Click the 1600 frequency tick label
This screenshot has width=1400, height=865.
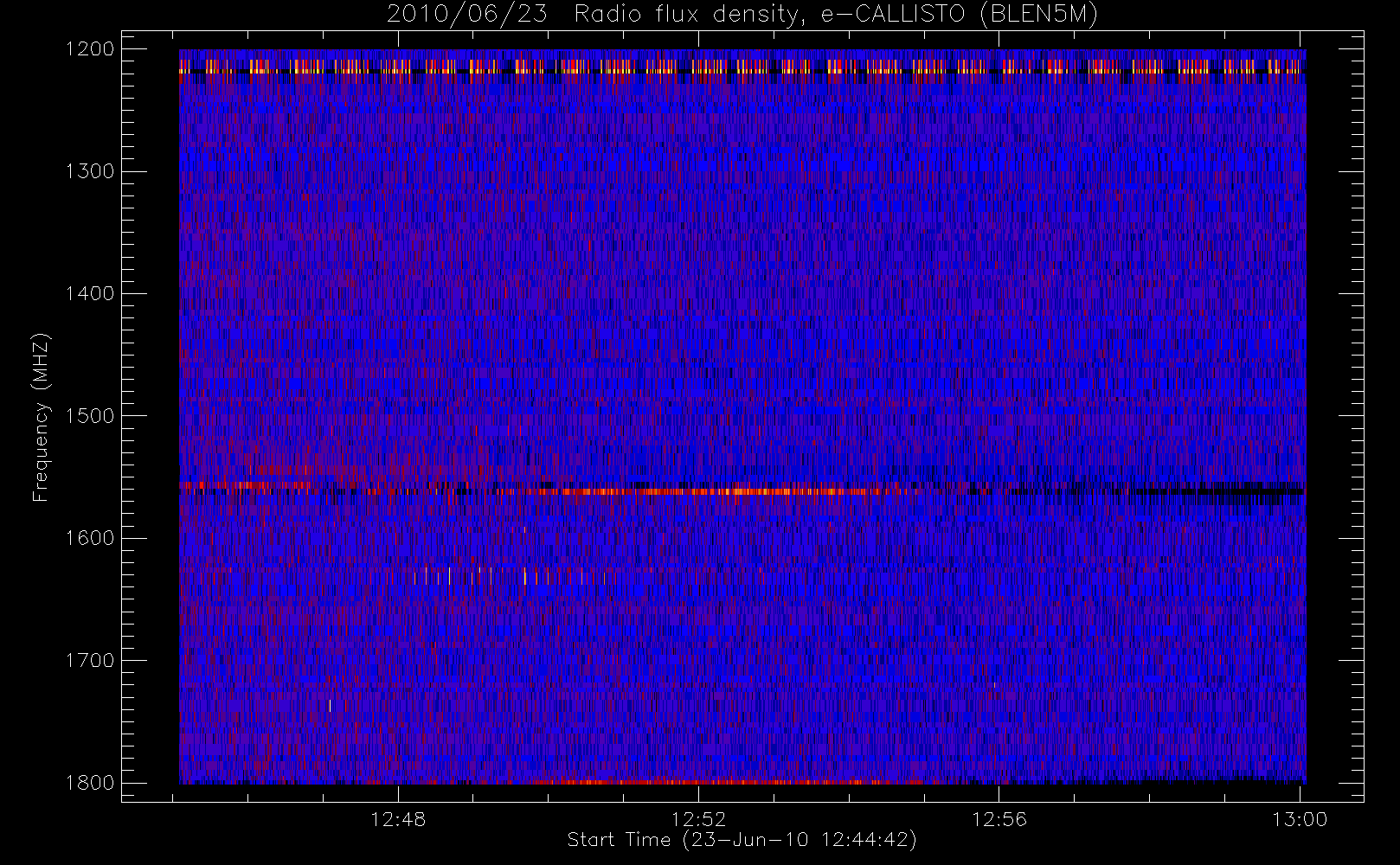pos(90,538)
